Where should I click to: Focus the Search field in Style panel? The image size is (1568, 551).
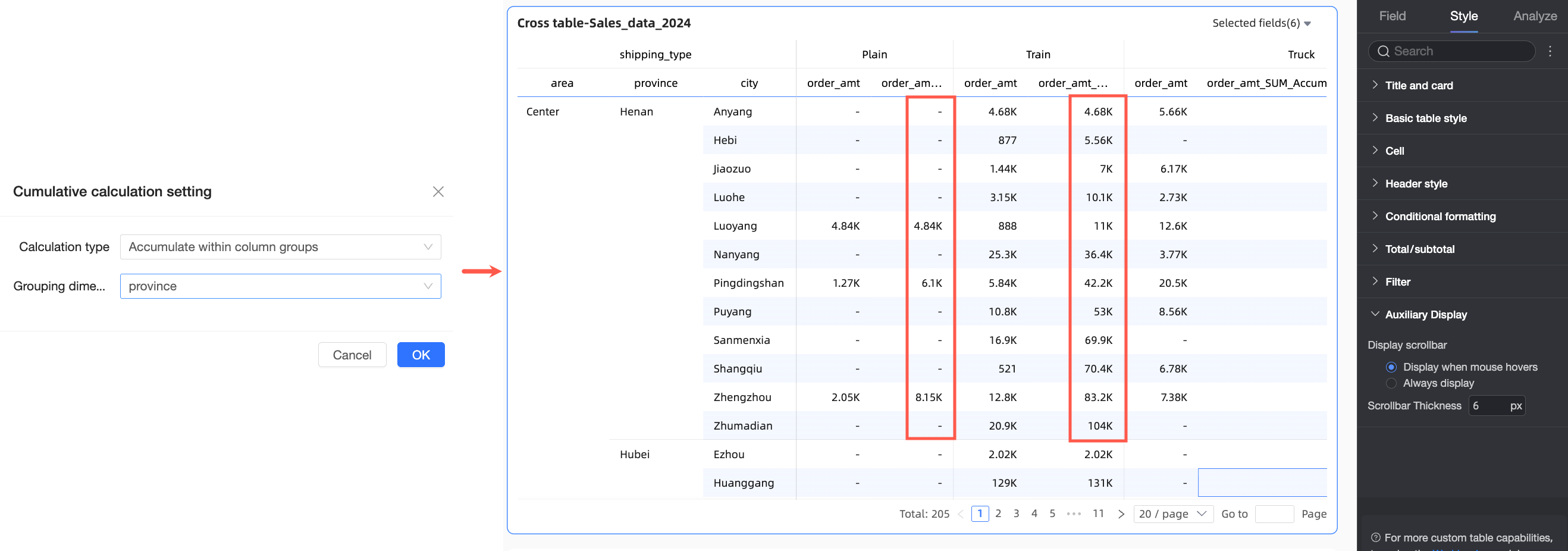click(1451, 51)
